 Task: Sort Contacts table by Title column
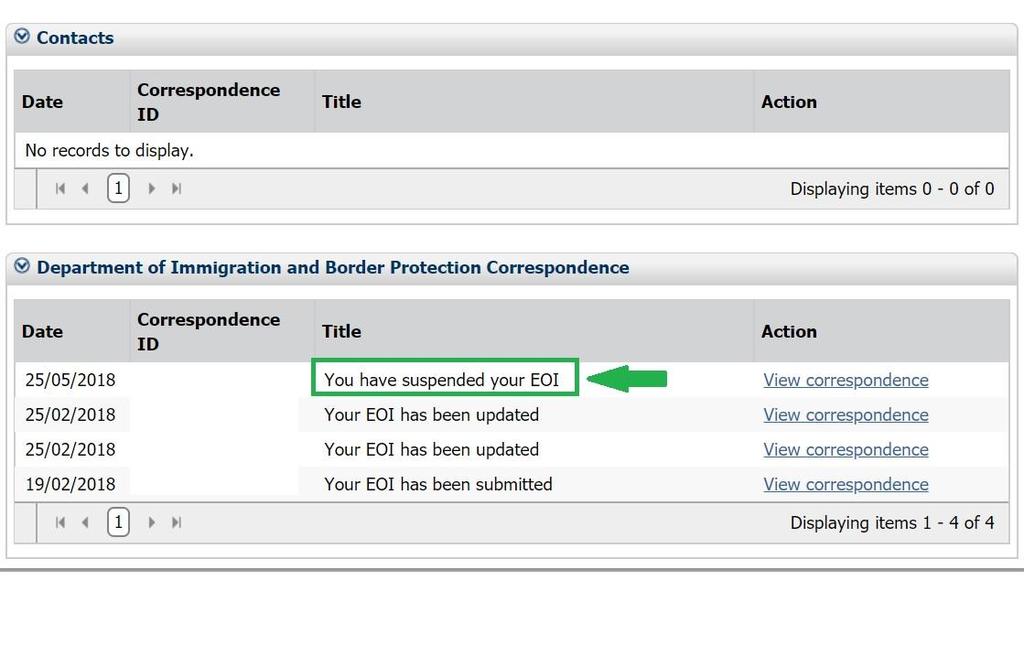[x=341, y=102]
